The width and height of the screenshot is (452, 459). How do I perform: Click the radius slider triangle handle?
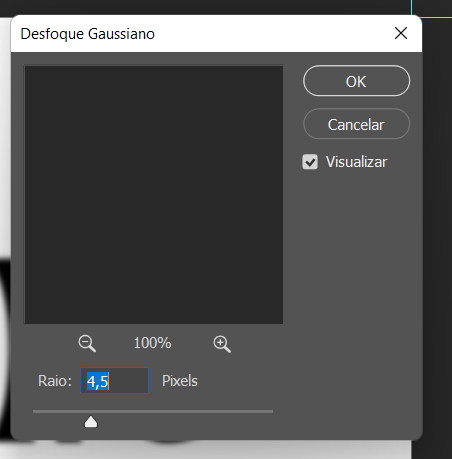pos(91,421)
